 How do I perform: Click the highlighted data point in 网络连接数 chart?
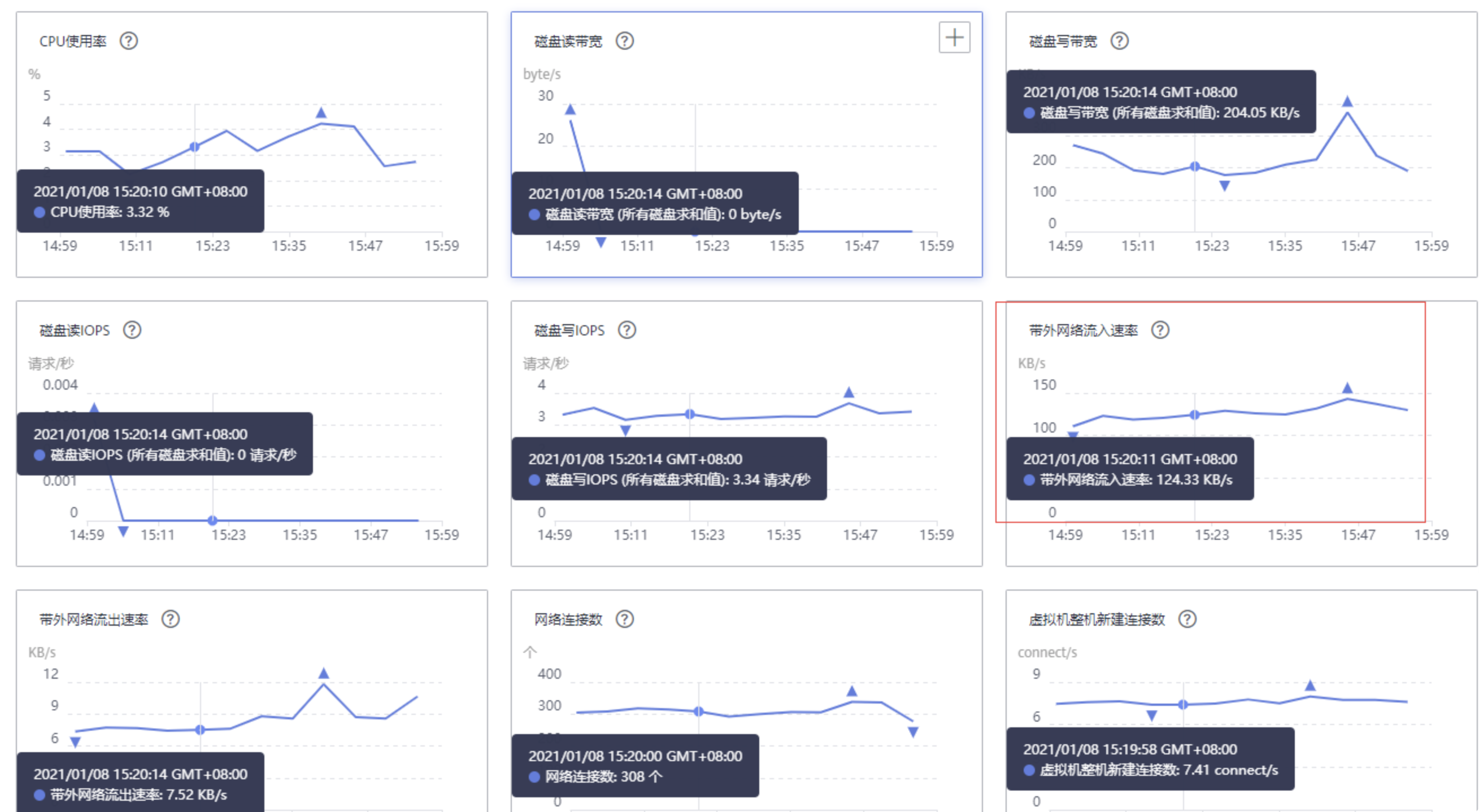point(699,711)
